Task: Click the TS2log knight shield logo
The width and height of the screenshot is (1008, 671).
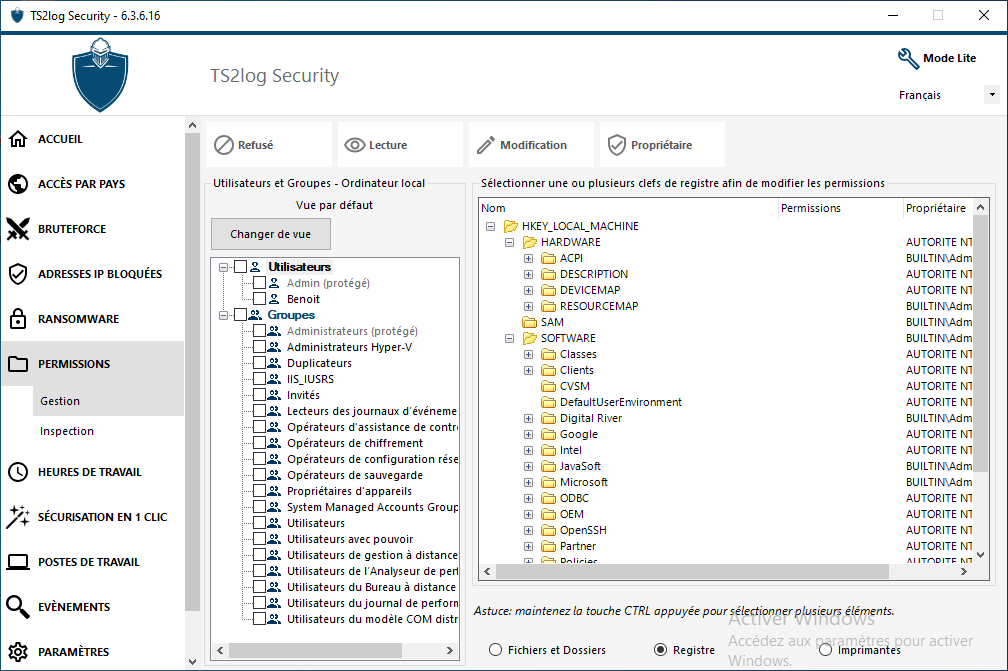Action: [100, 75]
